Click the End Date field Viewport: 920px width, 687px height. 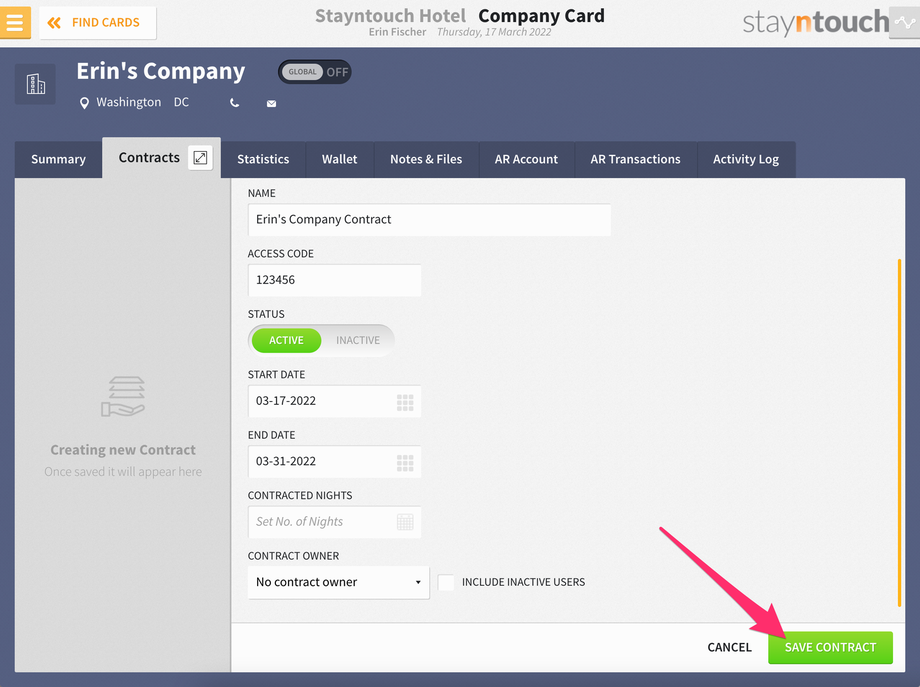(334, 462)
